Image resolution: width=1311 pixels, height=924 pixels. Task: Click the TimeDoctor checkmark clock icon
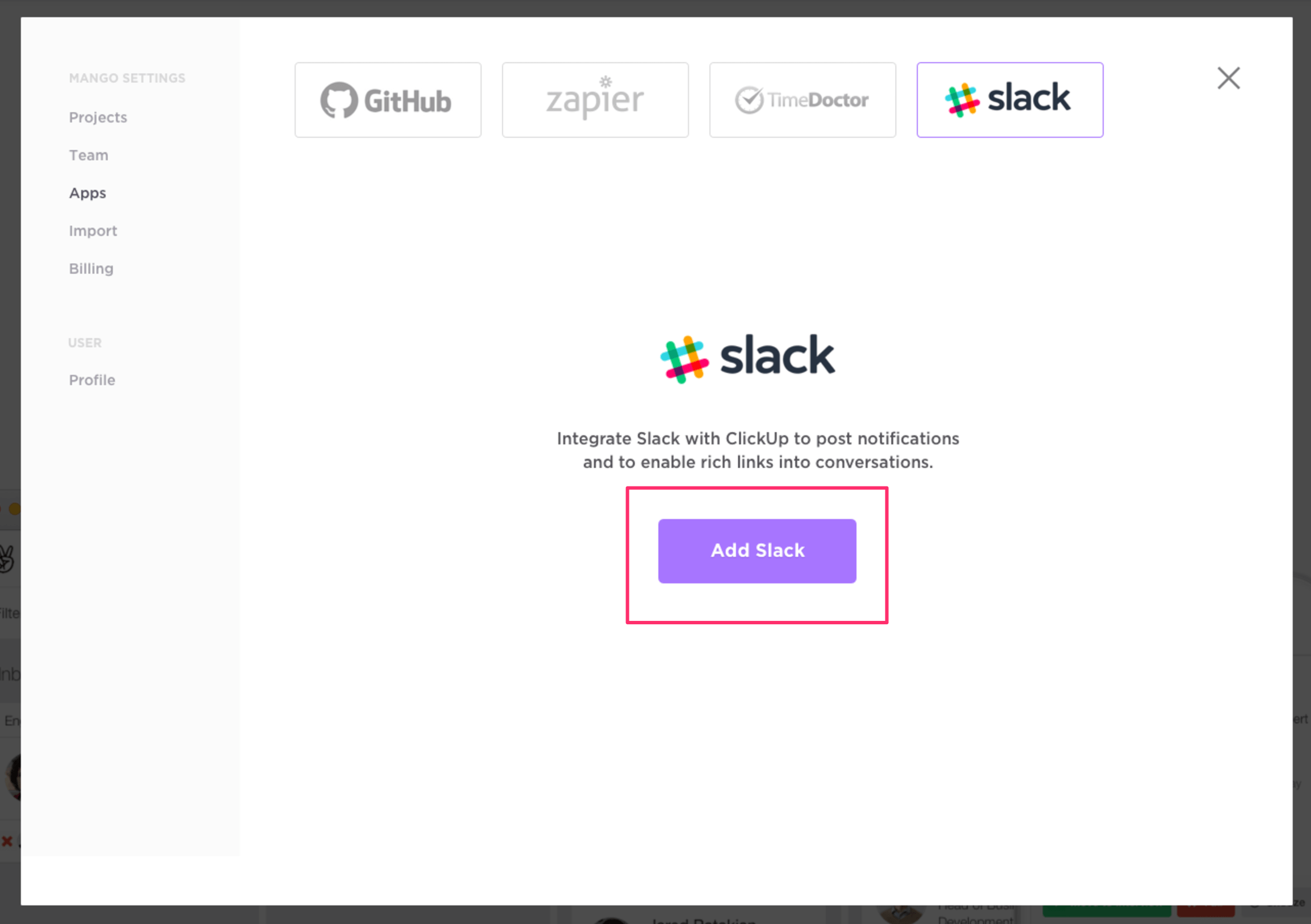tap(749, 100)
